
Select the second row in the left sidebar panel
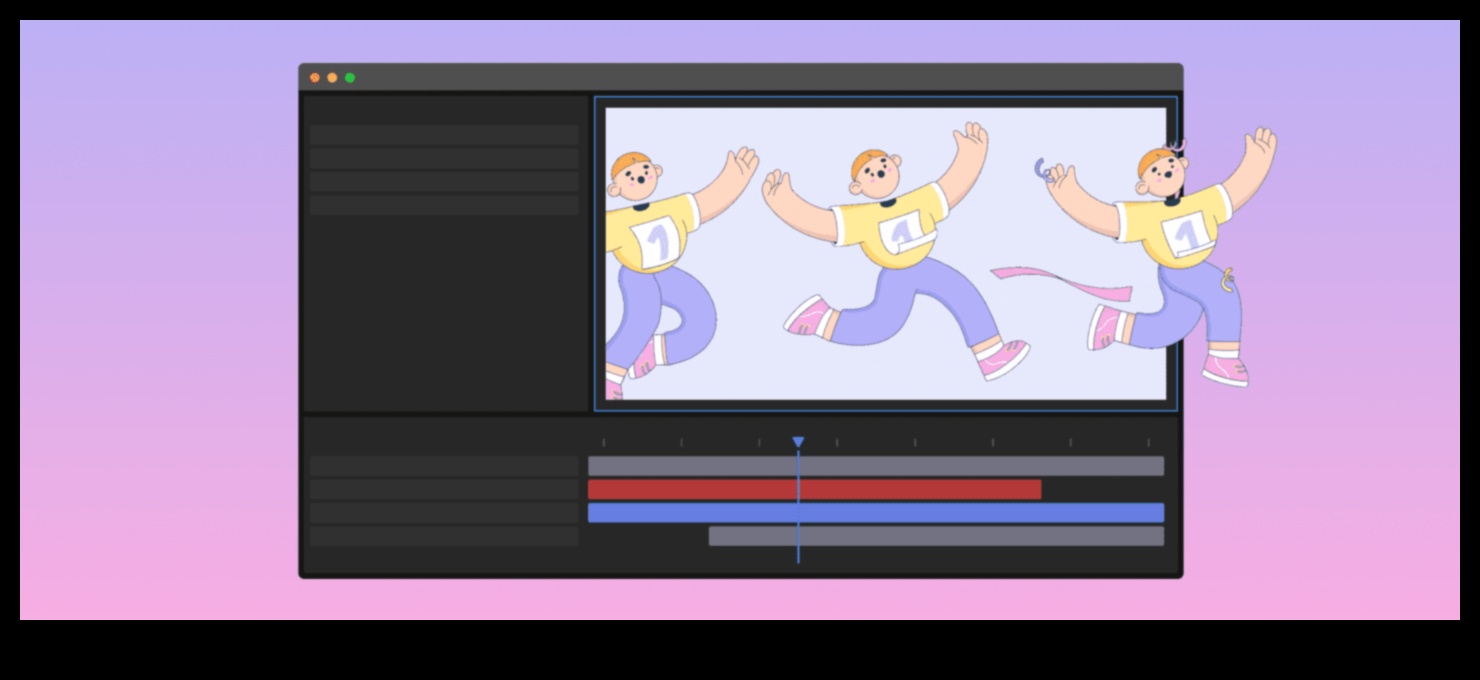[444, 158]
